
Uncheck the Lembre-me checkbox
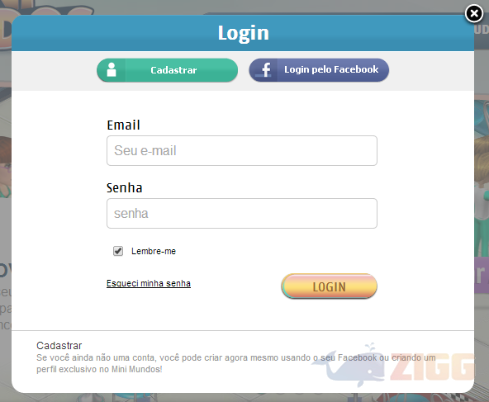pyautogui.click(x=118, y=251)
